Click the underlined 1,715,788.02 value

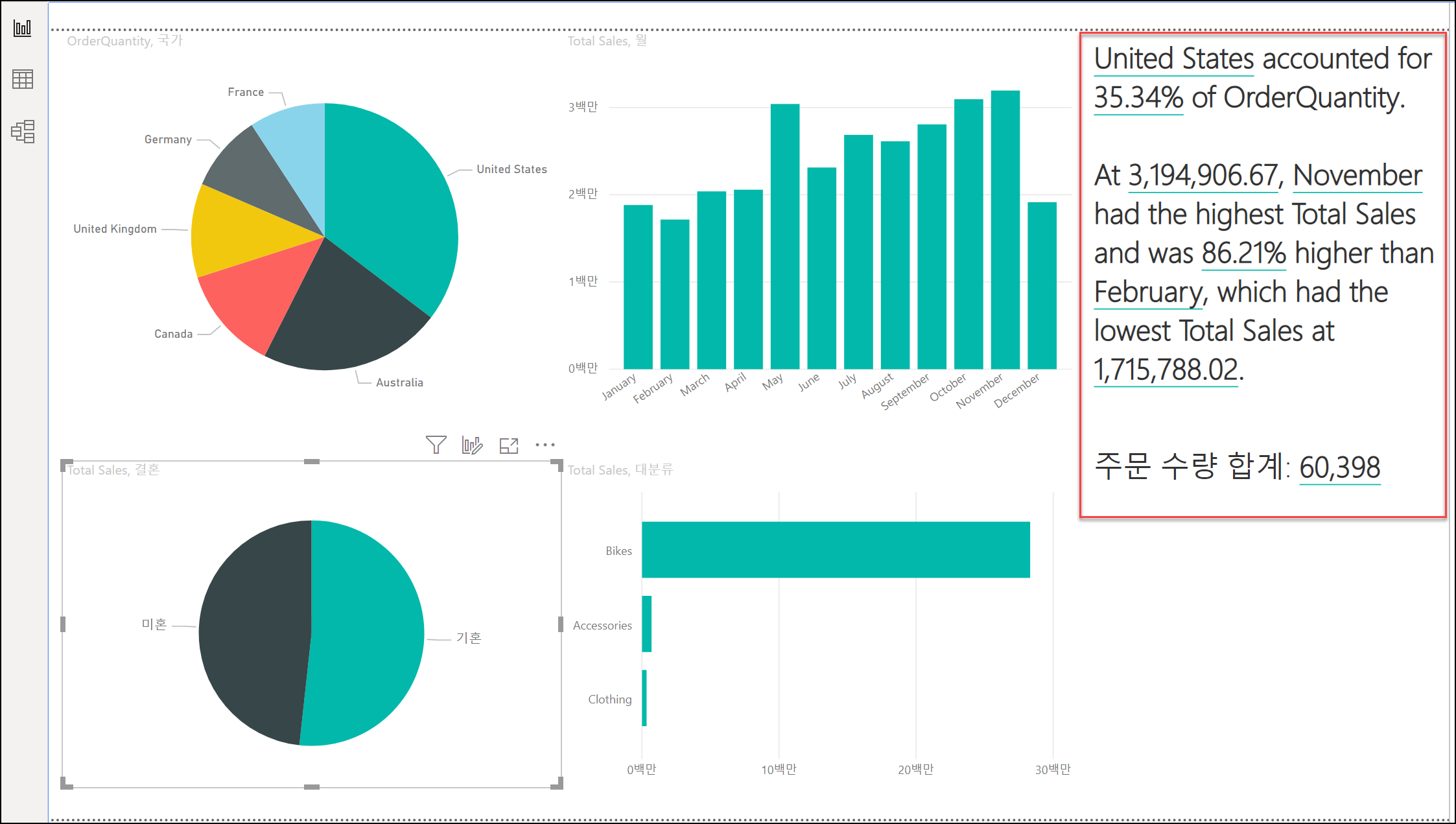pos(1166,370)
